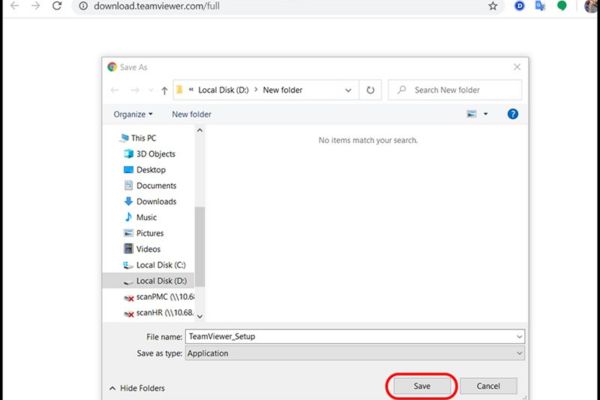Select Desktop in navigation pane
This screenshot has height=400, width=600.
[x=145, y=170]
